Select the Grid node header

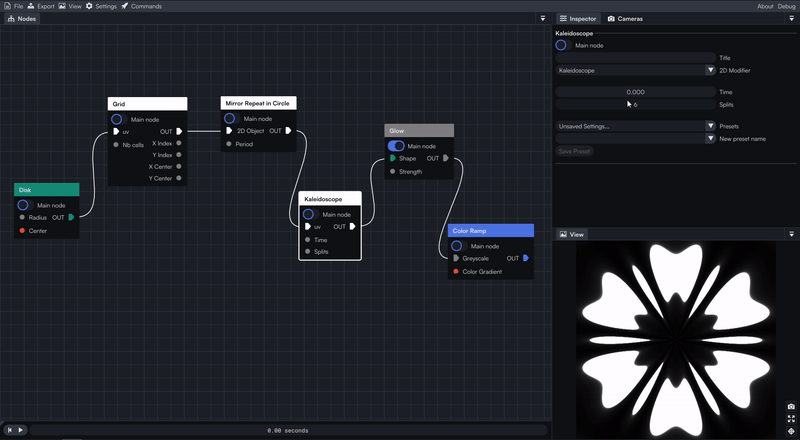[147, 104]
